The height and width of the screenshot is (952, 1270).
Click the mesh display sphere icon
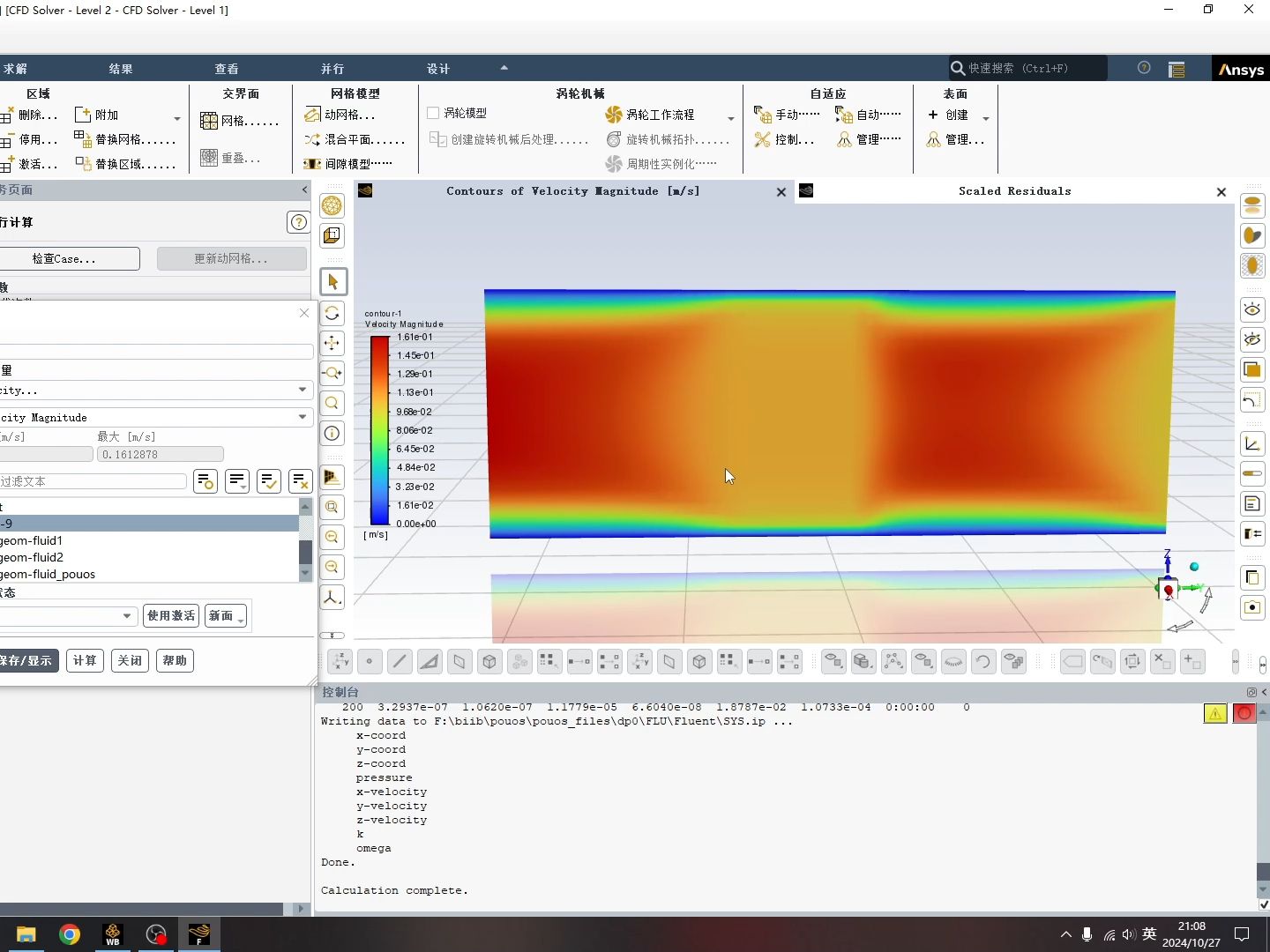332,205
